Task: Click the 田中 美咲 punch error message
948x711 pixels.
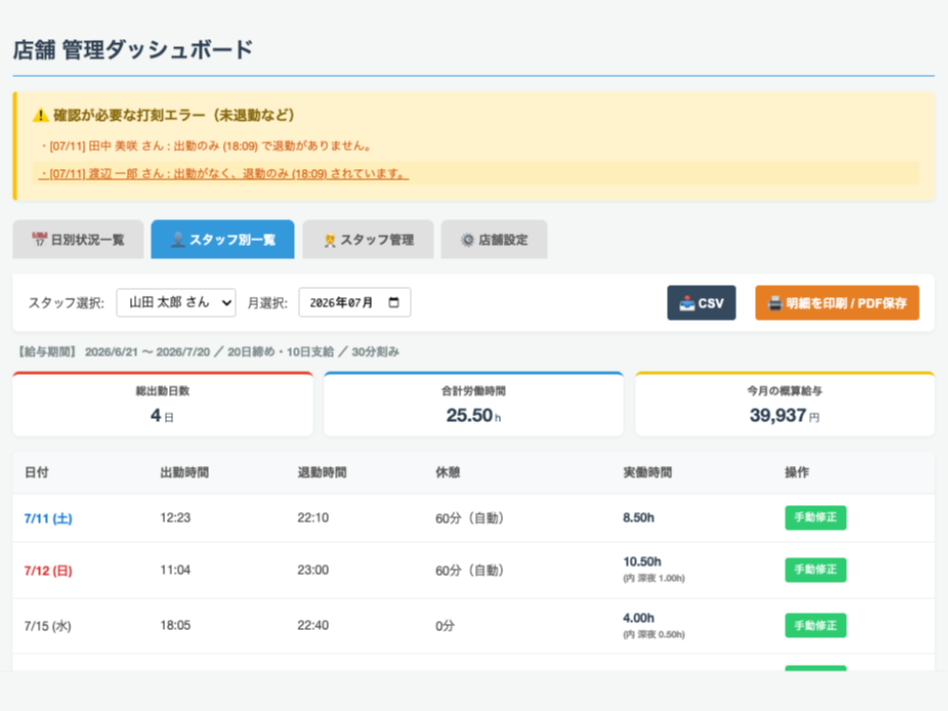Action: point(206,146)
